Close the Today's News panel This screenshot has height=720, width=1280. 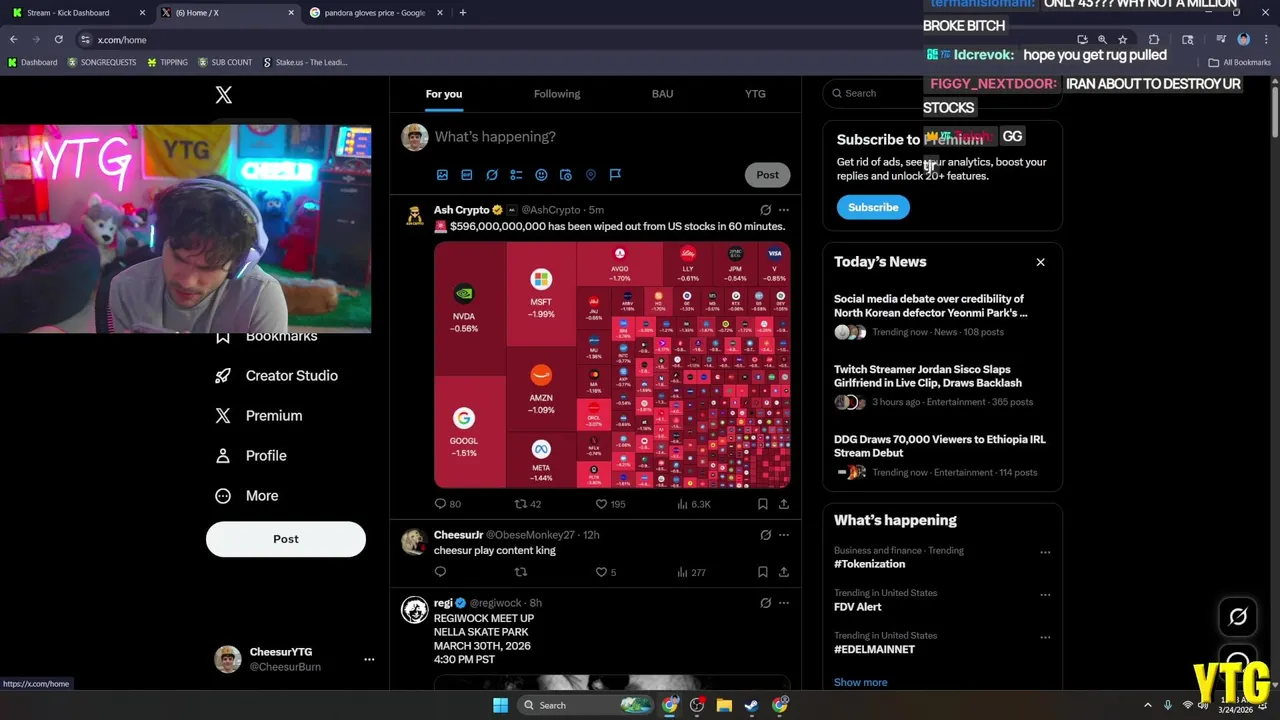(1040, 262)
